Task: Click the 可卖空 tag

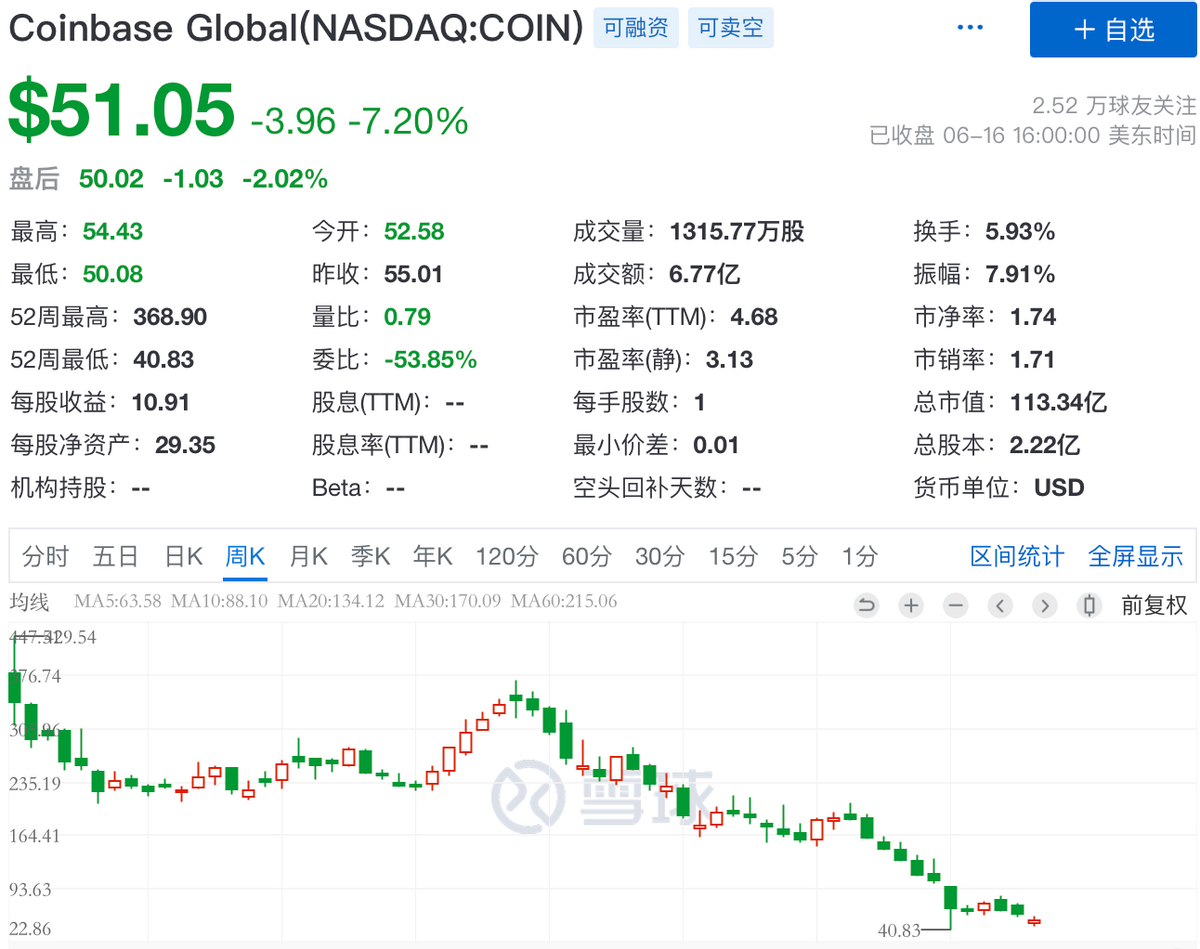Action: [730, 28]
